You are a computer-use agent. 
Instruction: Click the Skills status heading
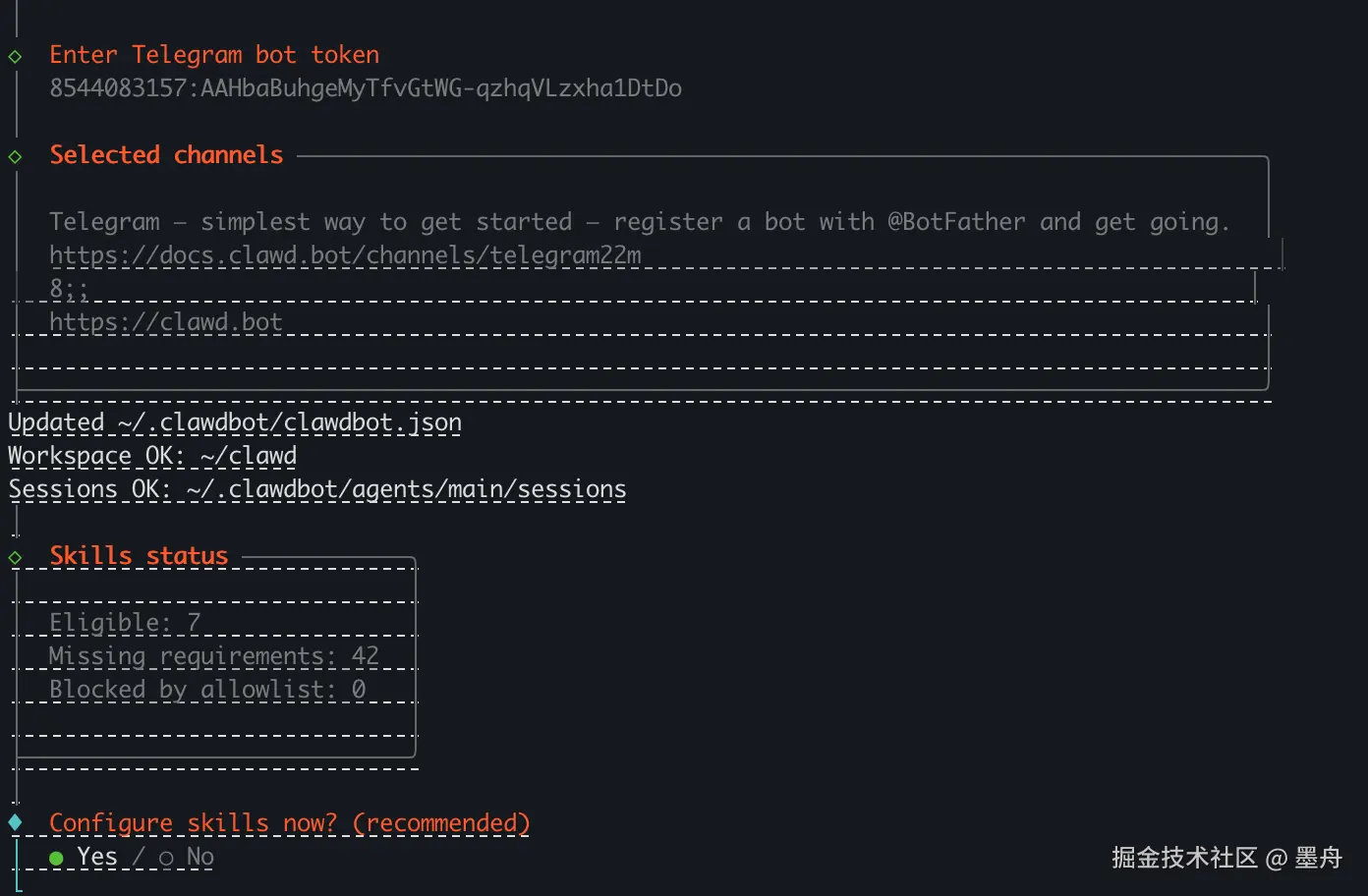(x=139, y=556)
